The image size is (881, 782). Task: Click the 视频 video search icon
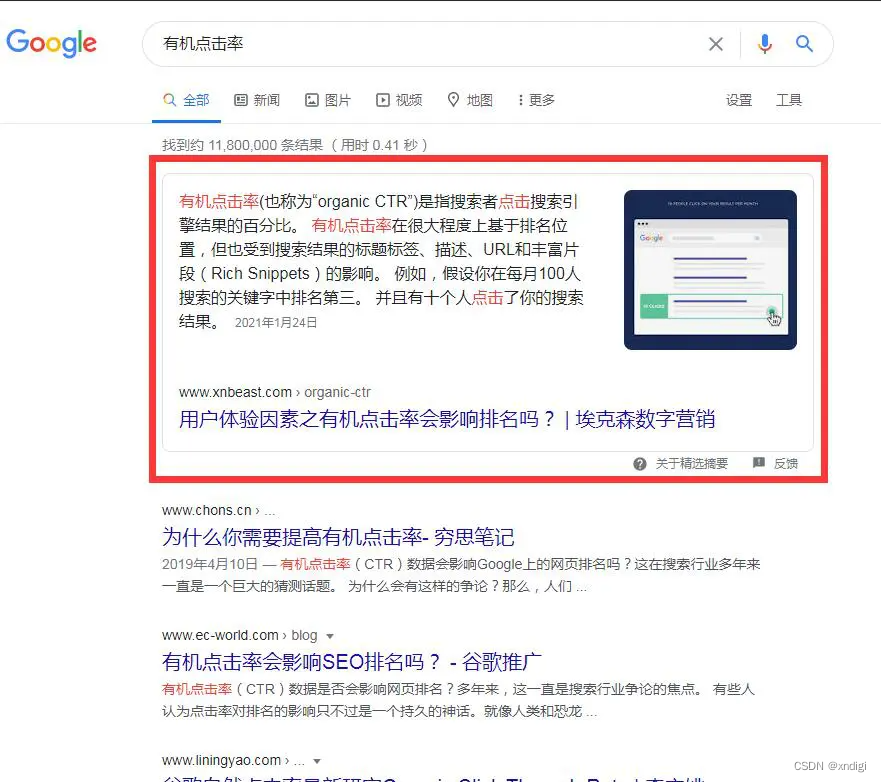coord(381,99)
